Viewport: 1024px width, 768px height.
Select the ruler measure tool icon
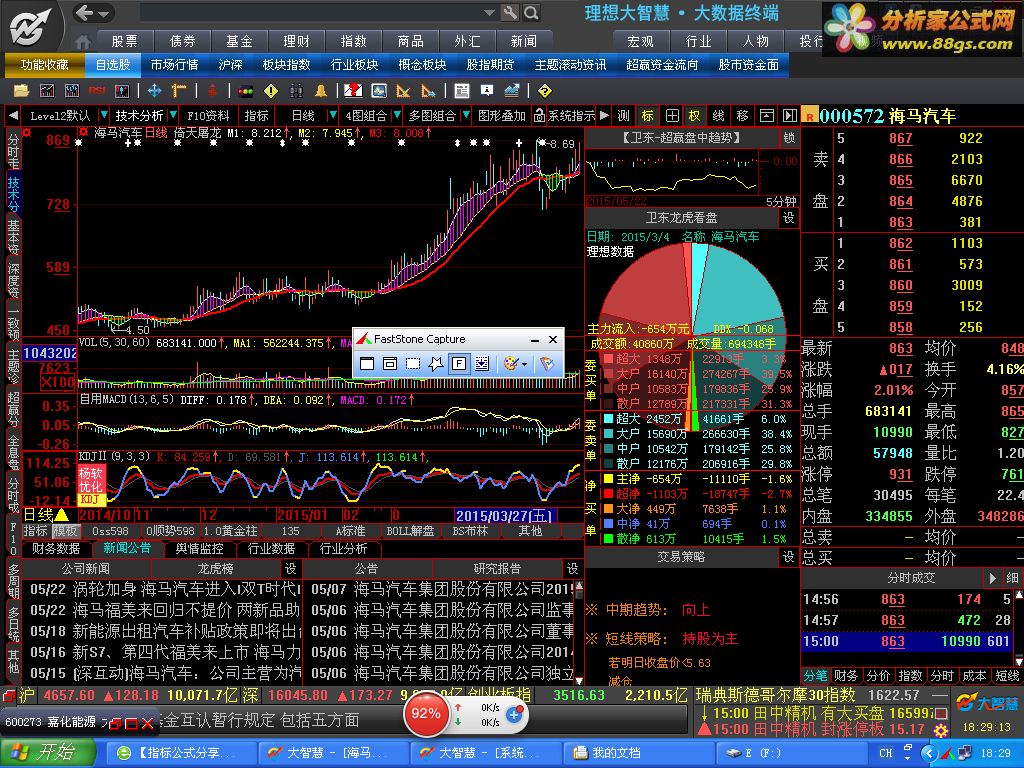coord(179,91)
